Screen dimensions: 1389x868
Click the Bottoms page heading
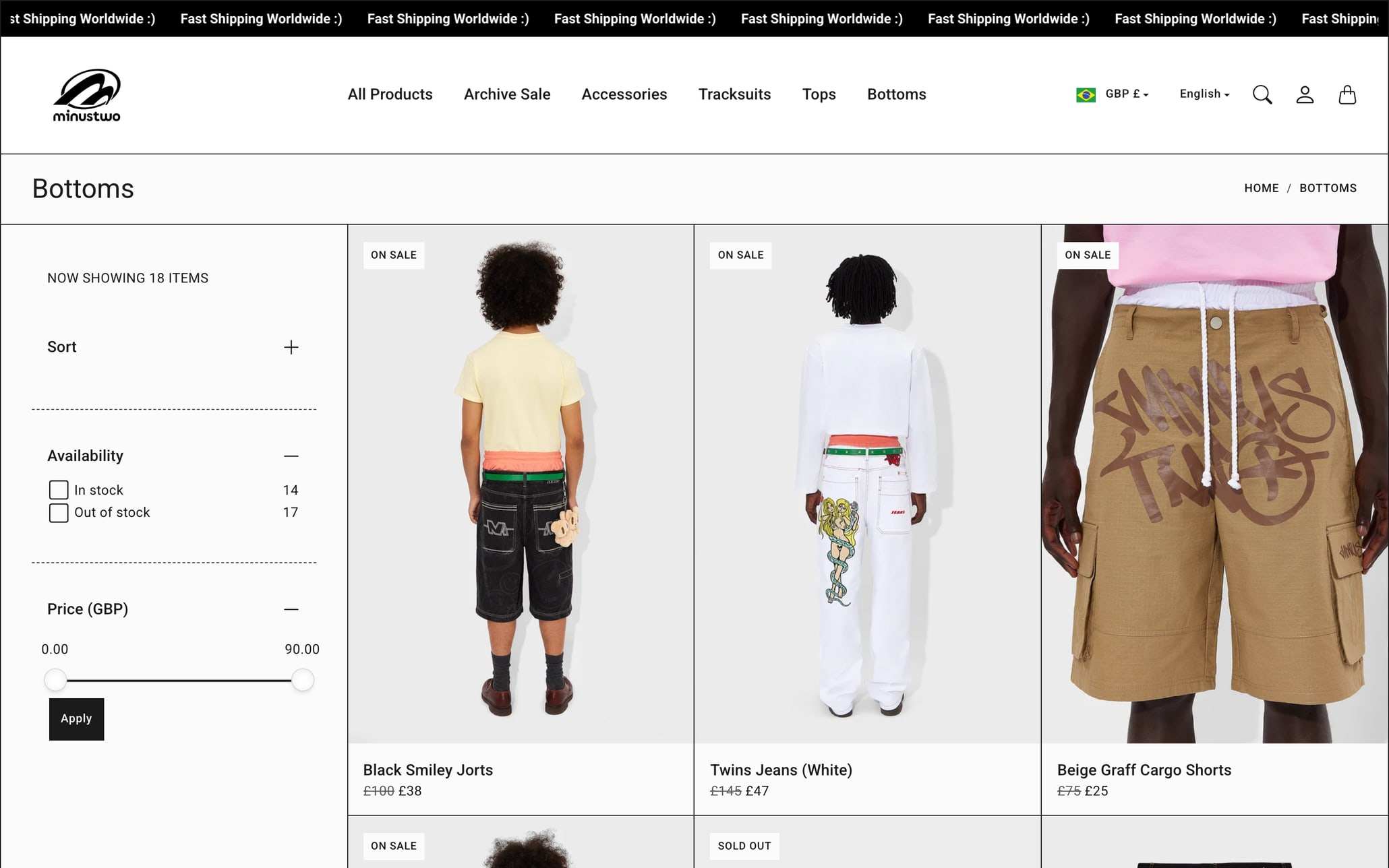[83, 189]
